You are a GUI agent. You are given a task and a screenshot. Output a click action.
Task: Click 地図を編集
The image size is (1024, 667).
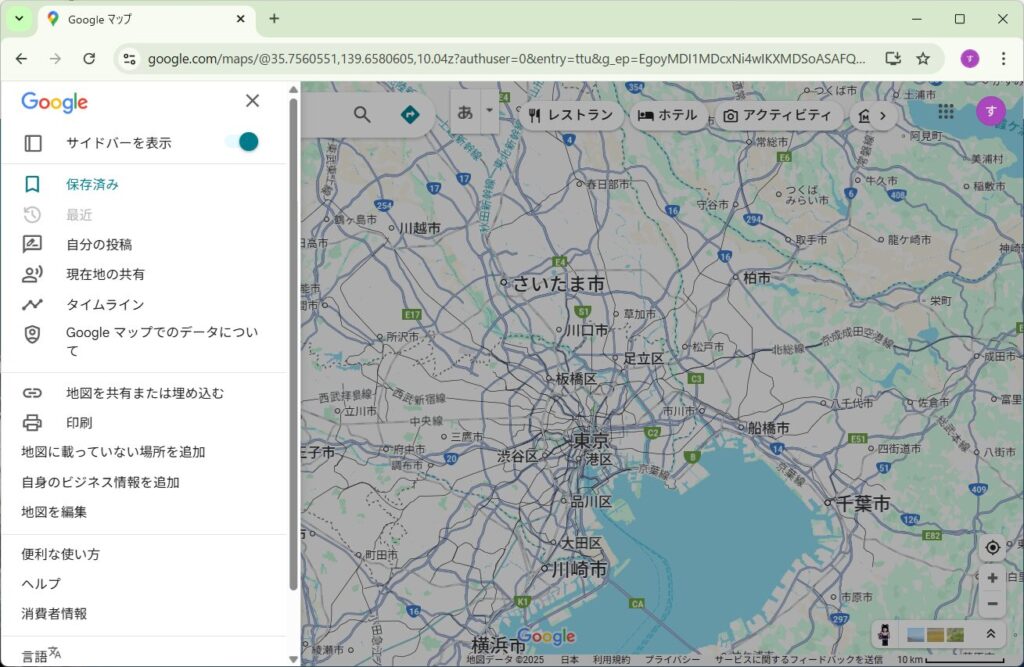point(54,512)
